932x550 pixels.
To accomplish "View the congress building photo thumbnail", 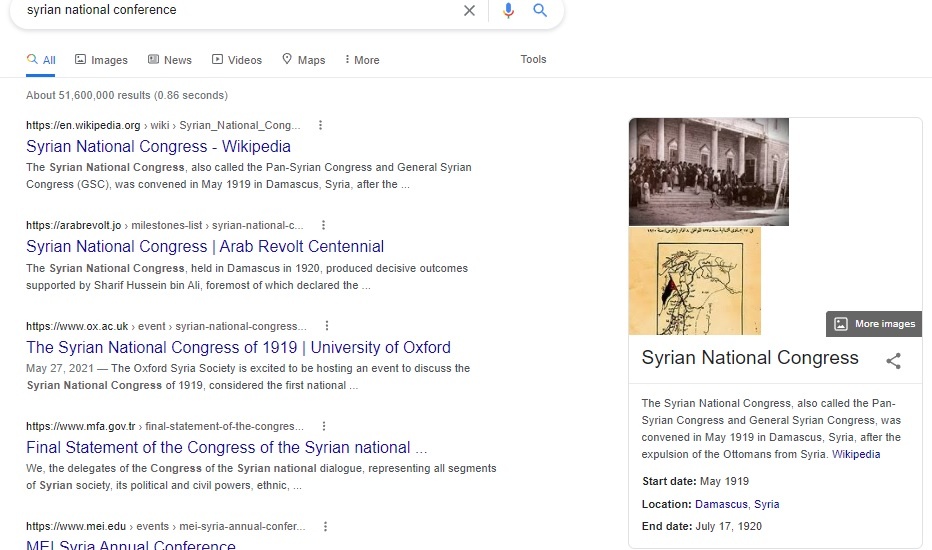I will click(709, 172).
